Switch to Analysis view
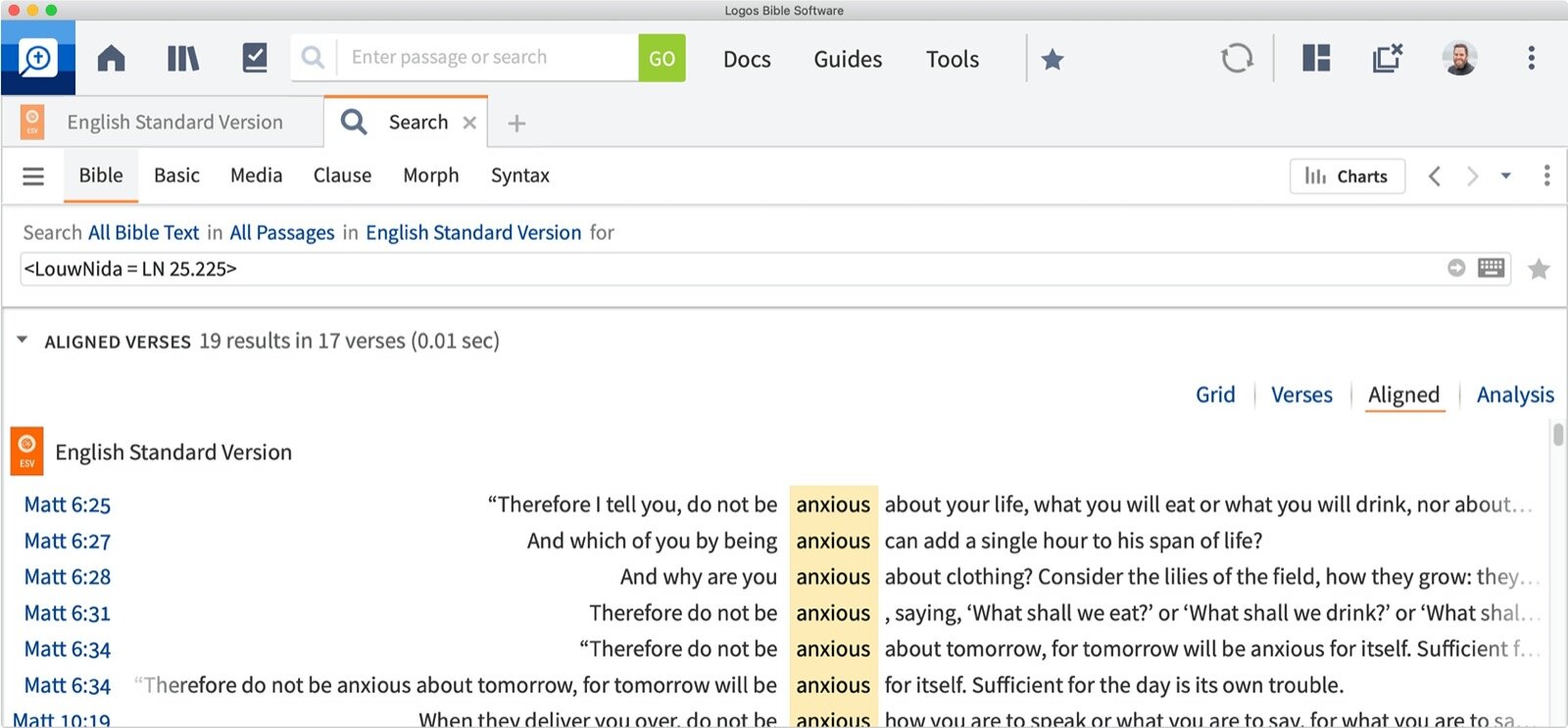The height and width of the screenshot is (728, 1568). coord(1515,395)
